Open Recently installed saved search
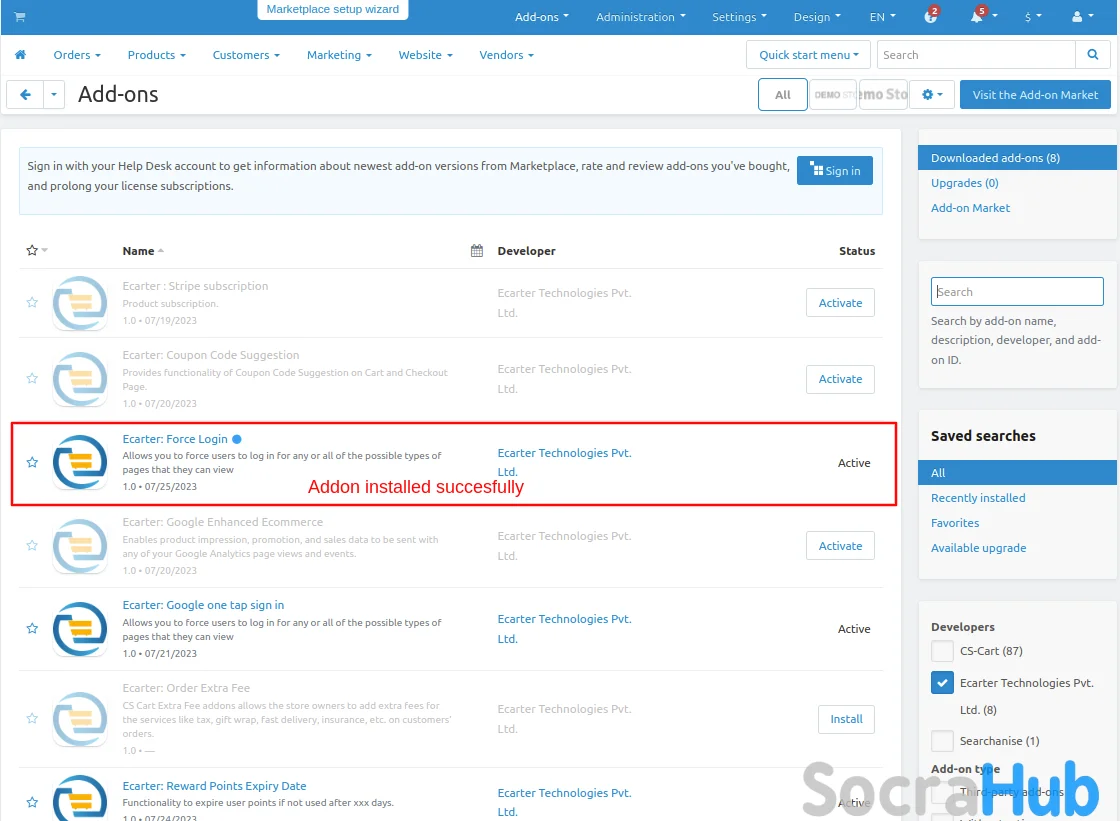The width and height of the screenshot is (1120, 821). click(x=978, y=498)
